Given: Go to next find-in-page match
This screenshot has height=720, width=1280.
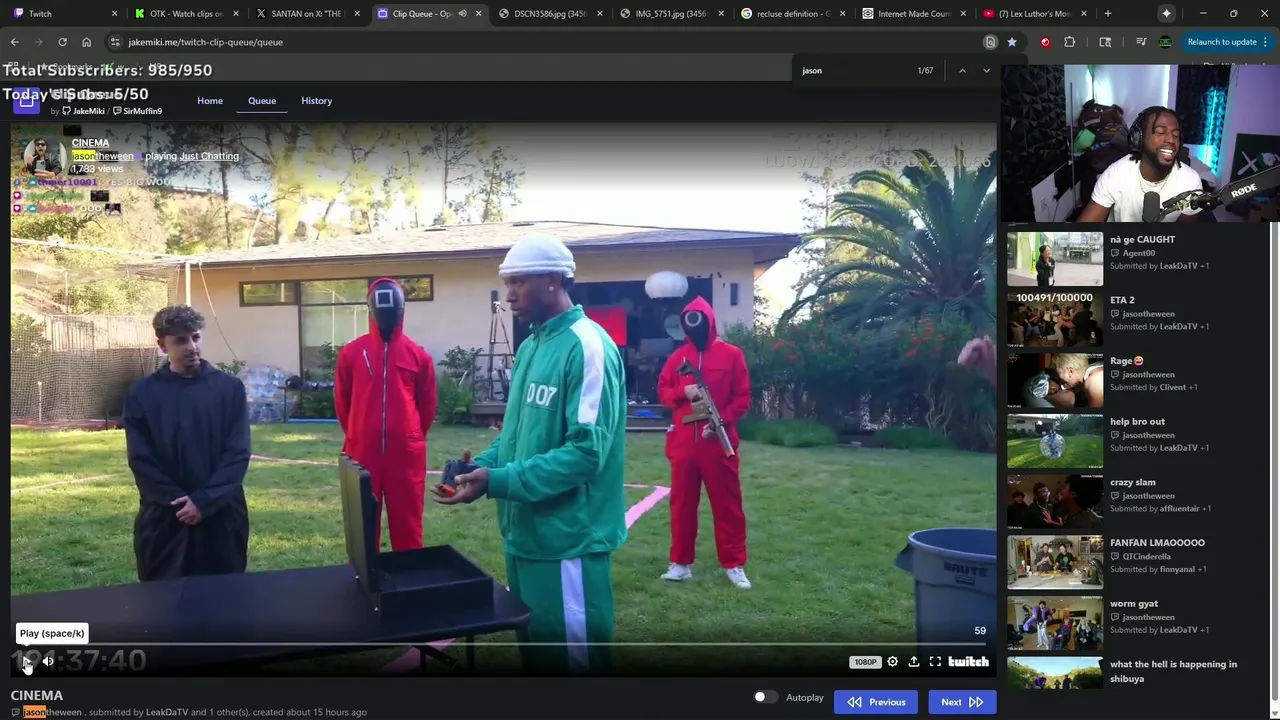Looking at the screenshot, I should pos(986,70).
